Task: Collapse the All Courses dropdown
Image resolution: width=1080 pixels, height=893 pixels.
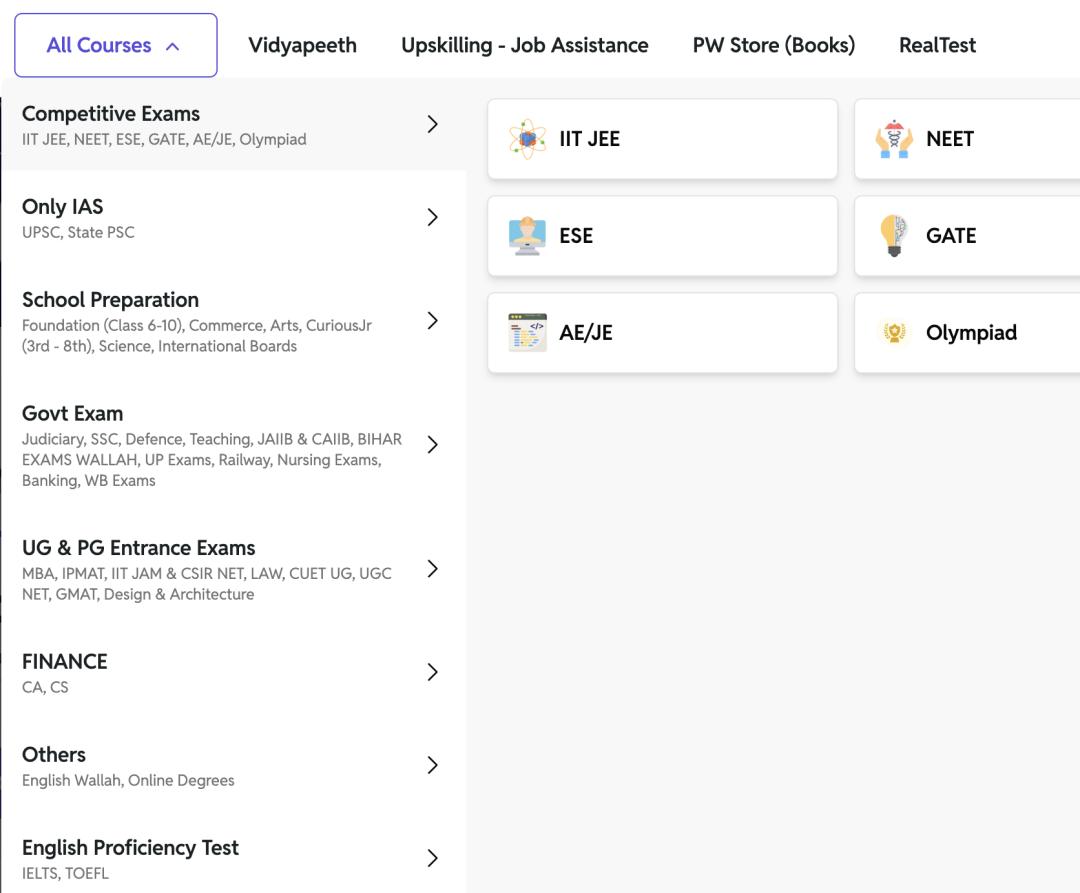Action: point(115,45)
